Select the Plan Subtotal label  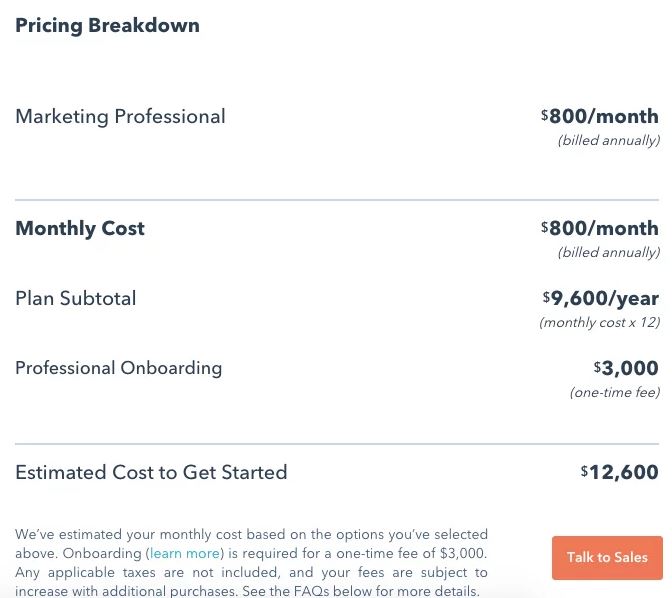click(x=75, y=298)
